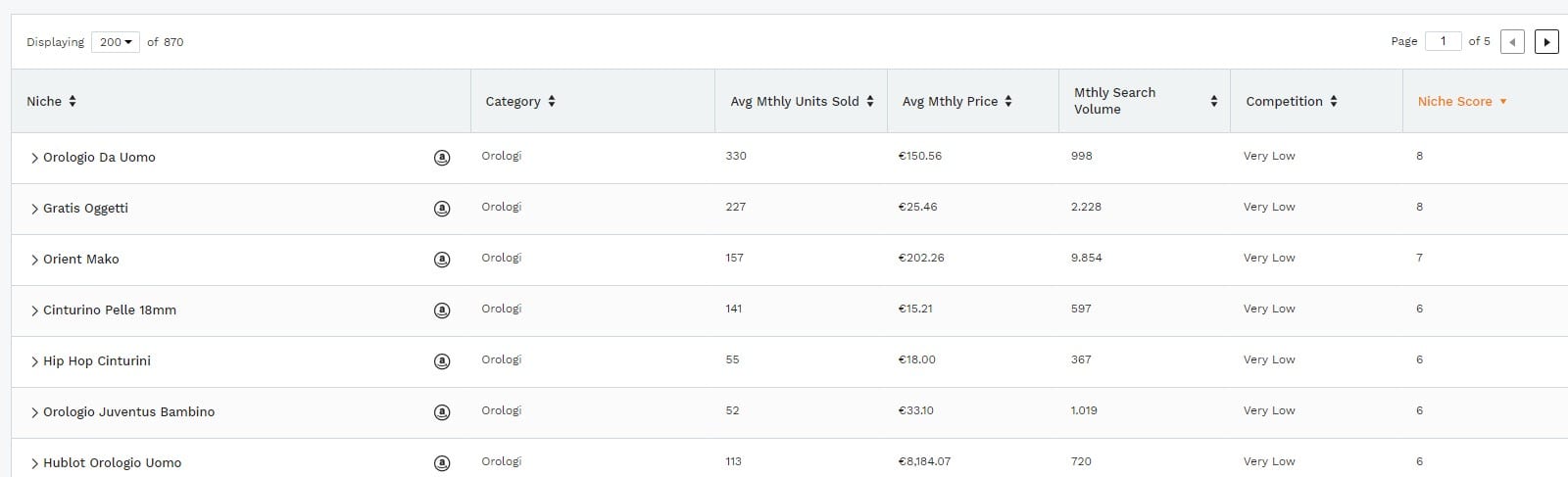Click Amazon icon for Cinturino Pelle 18mm

(x=442, y=310)
